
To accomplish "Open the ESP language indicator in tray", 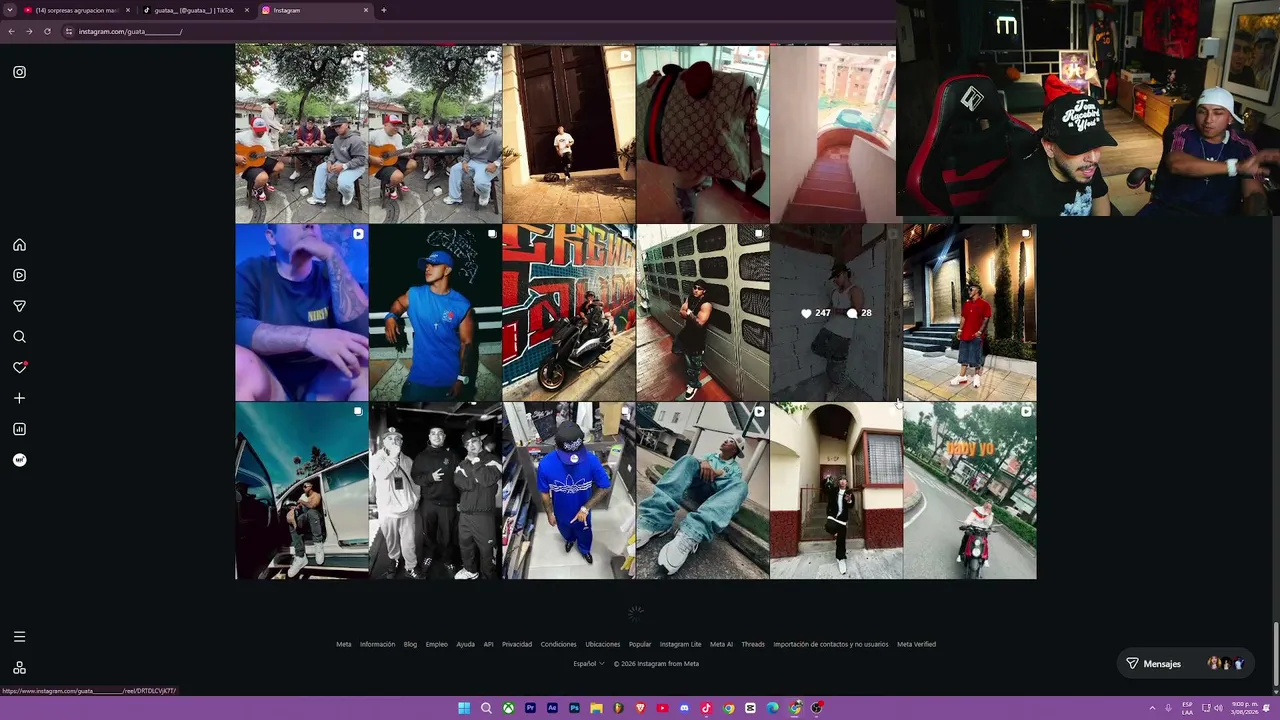I will pos(1187,708).
